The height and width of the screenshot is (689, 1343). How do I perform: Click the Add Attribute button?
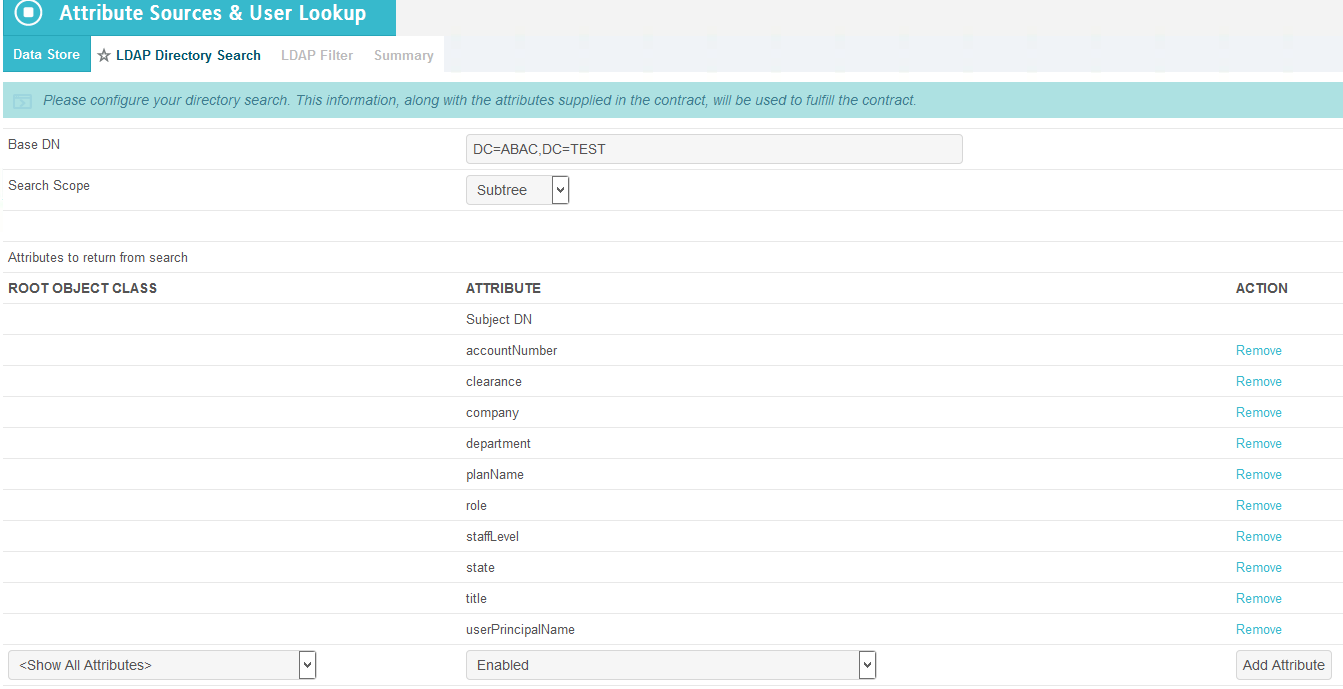pos(1284,665)
